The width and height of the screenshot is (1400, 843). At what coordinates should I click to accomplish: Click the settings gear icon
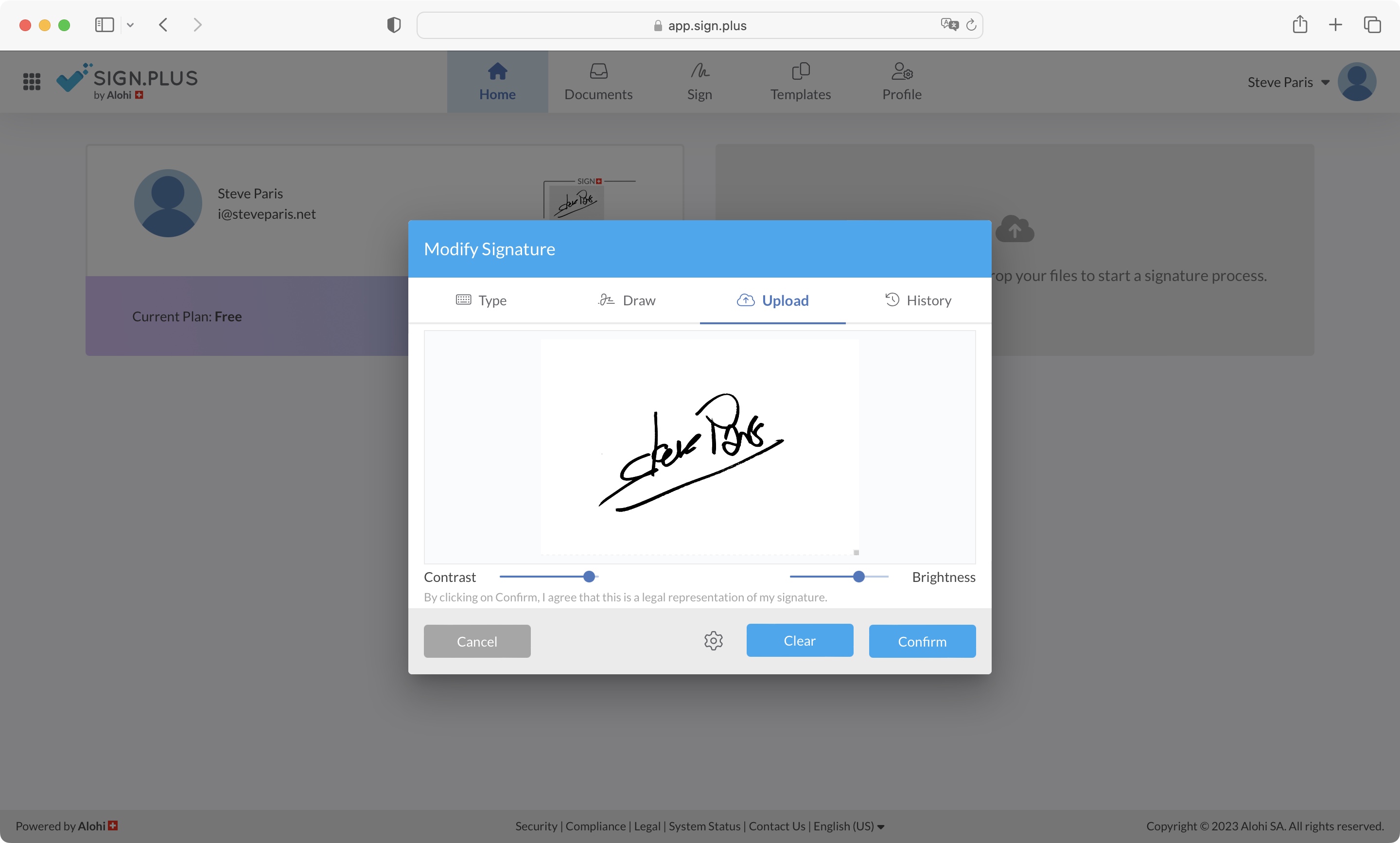[713, 640]
